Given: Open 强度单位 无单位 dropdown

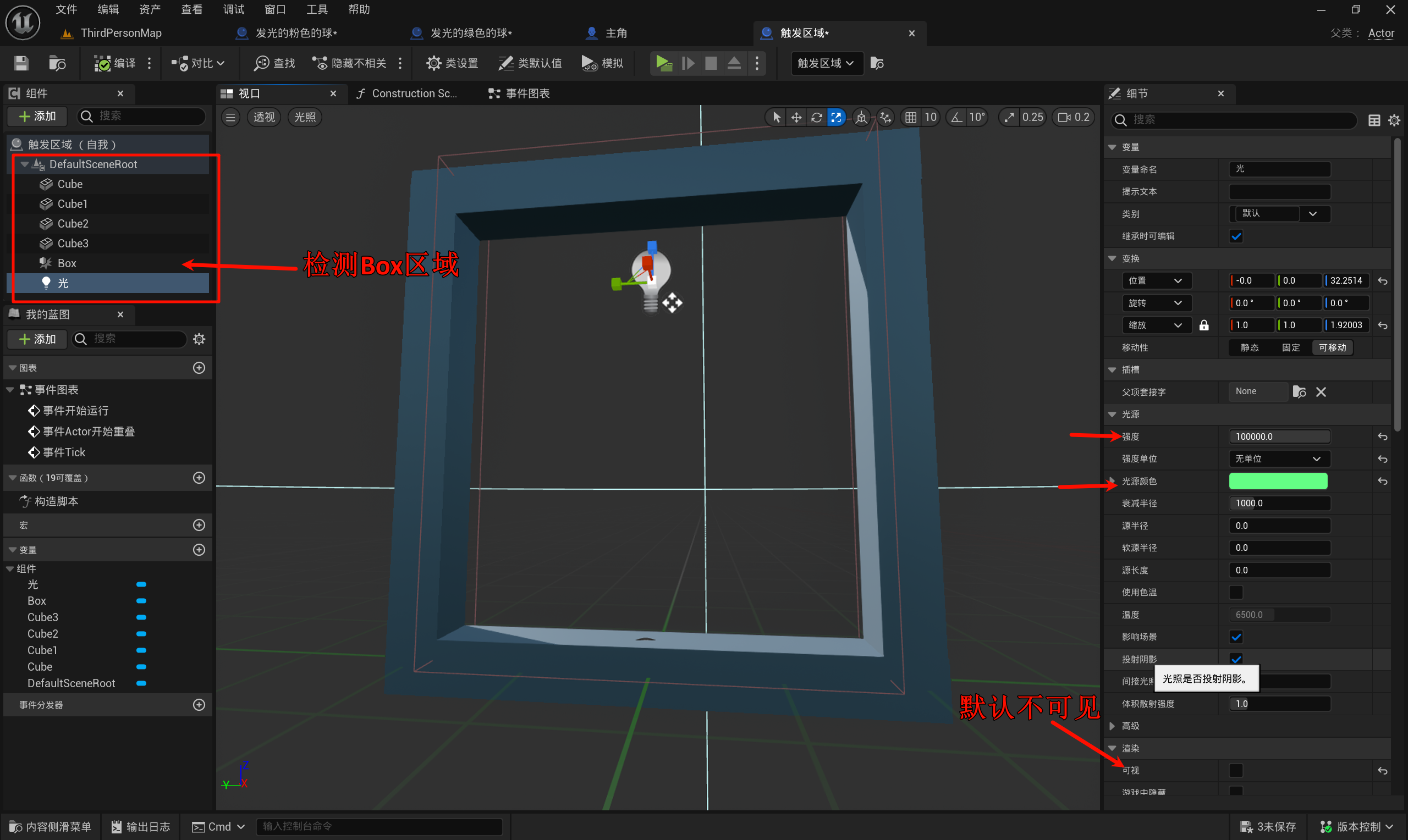Looking at the screenshot, I should pos(1279,458).
